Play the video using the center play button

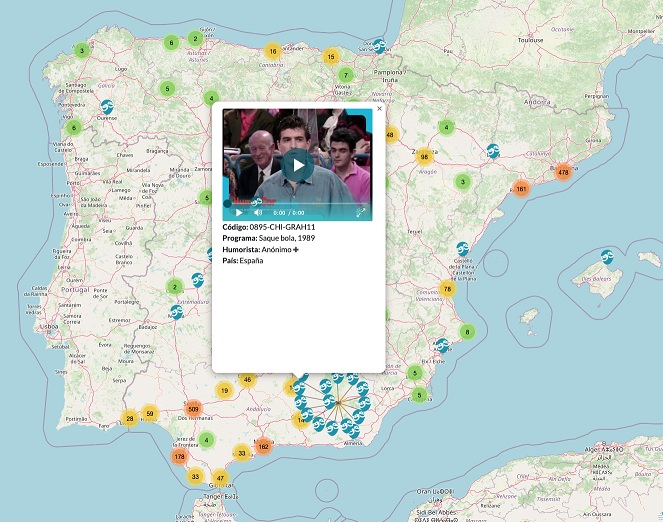pyautogui.click(x=298, y=165)
